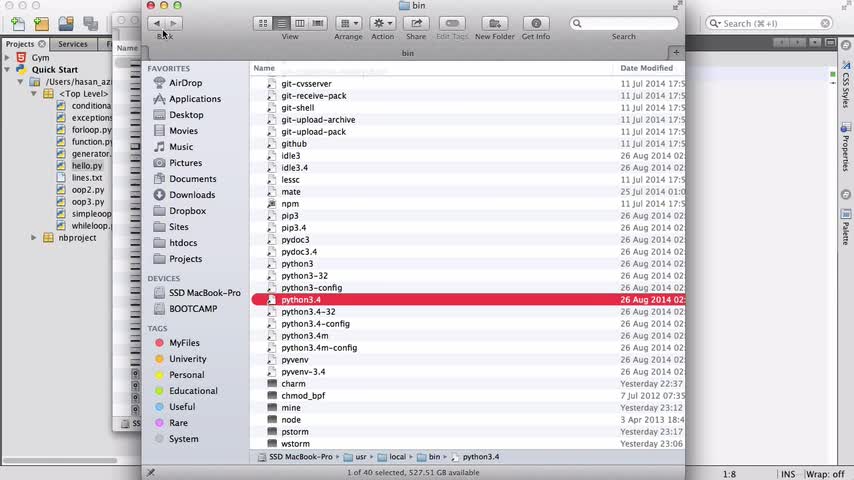The height and width of the screenshot is (480, 854).
Task: Select the green Educational tag
Action: 193,391
